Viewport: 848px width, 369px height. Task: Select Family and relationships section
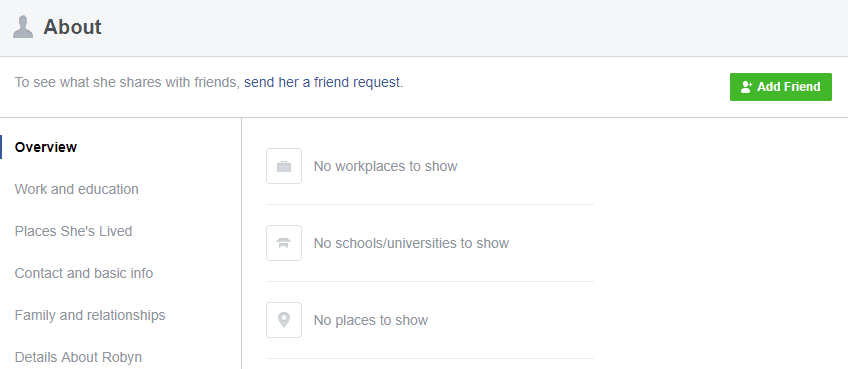click(90, 315)
